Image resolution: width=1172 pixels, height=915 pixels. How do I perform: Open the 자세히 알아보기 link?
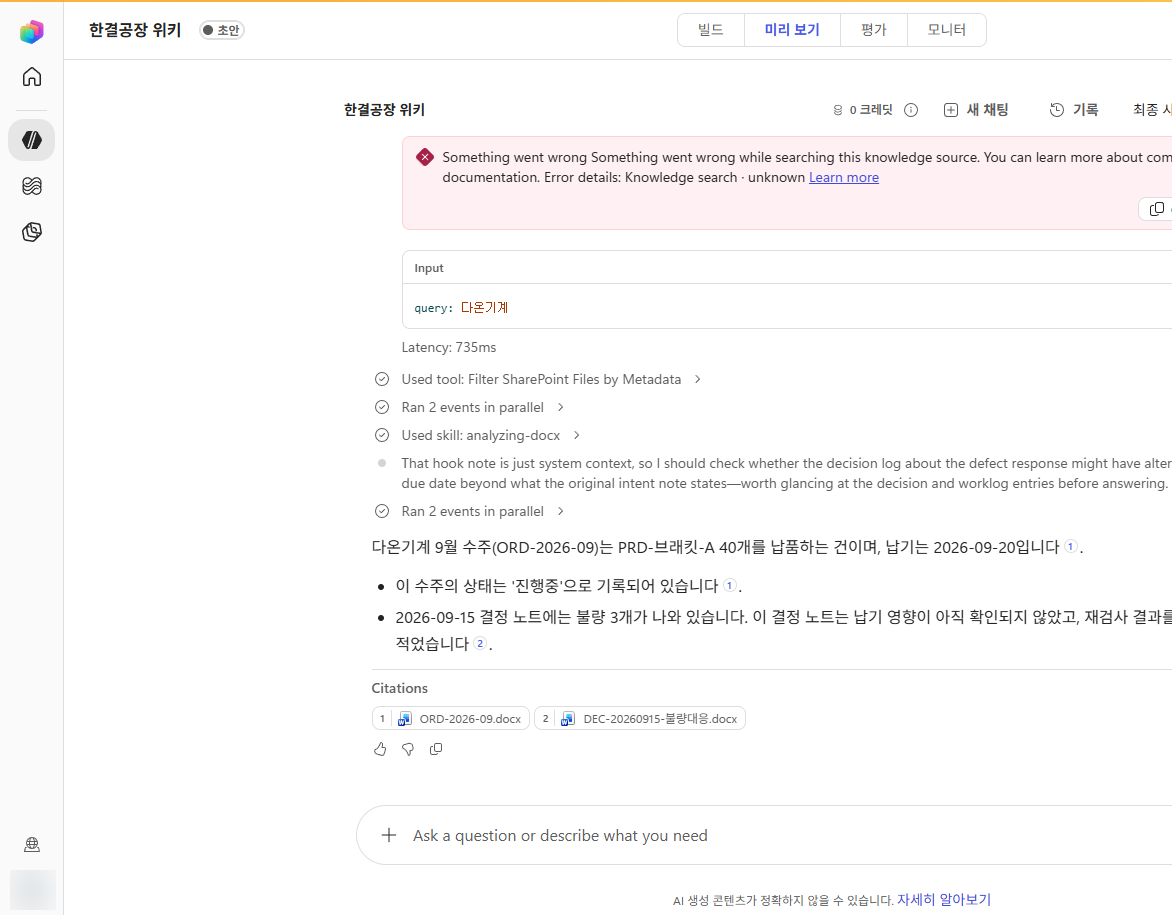[x=944, y=900]
